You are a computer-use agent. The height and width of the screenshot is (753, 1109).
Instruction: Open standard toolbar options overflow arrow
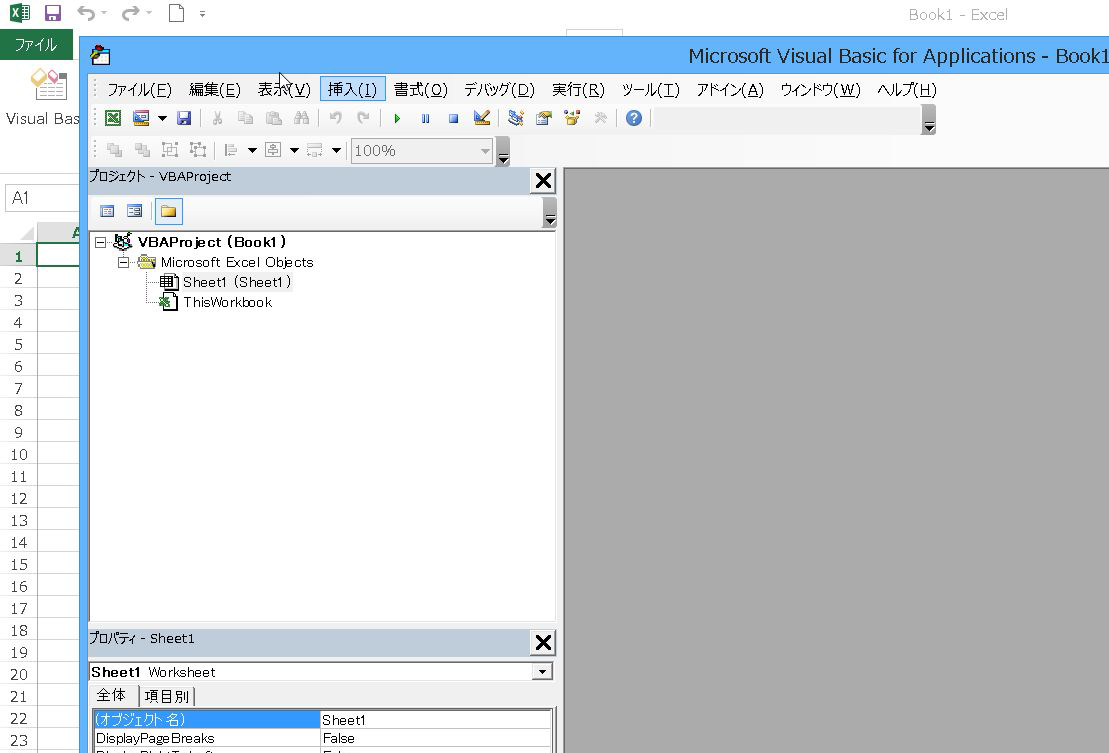click(x=929, y=119)
